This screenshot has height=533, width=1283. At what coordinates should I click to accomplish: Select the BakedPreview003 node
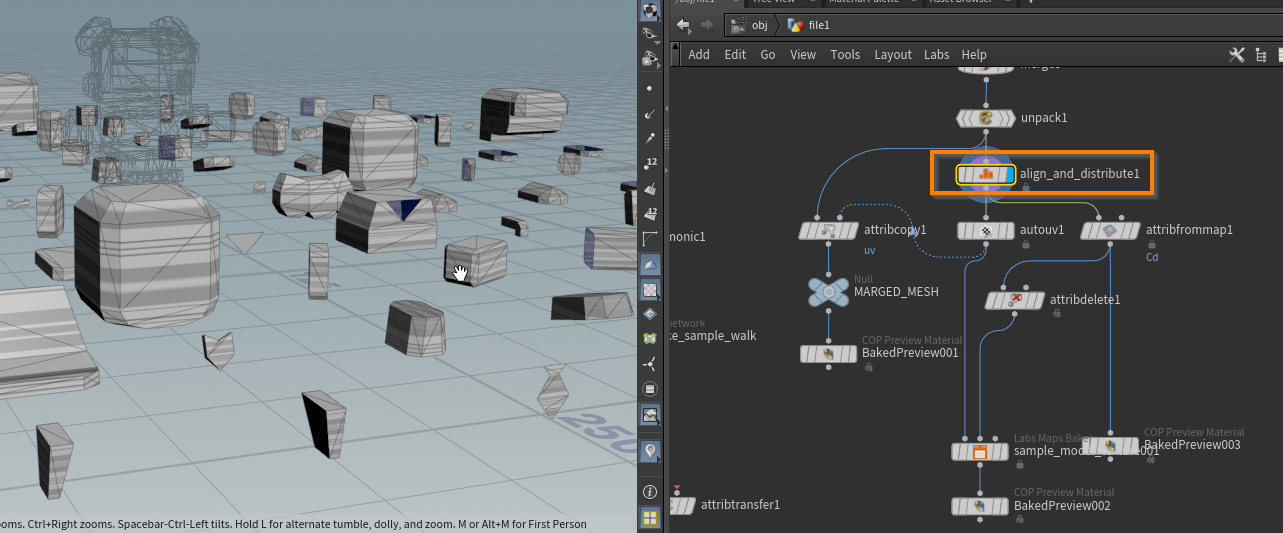1110,445
